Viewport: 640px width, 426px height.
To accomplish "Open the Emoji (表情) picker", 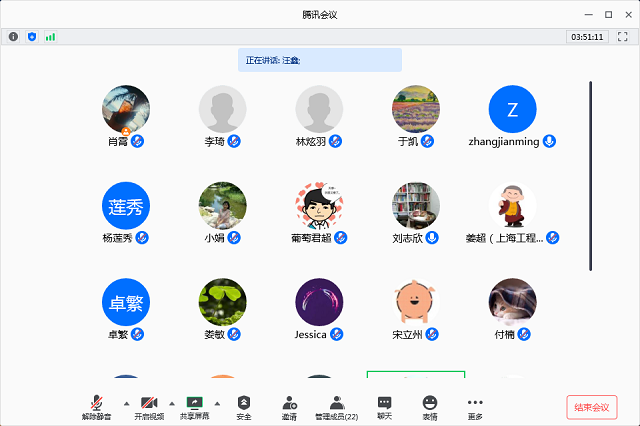I will point(430,405).
